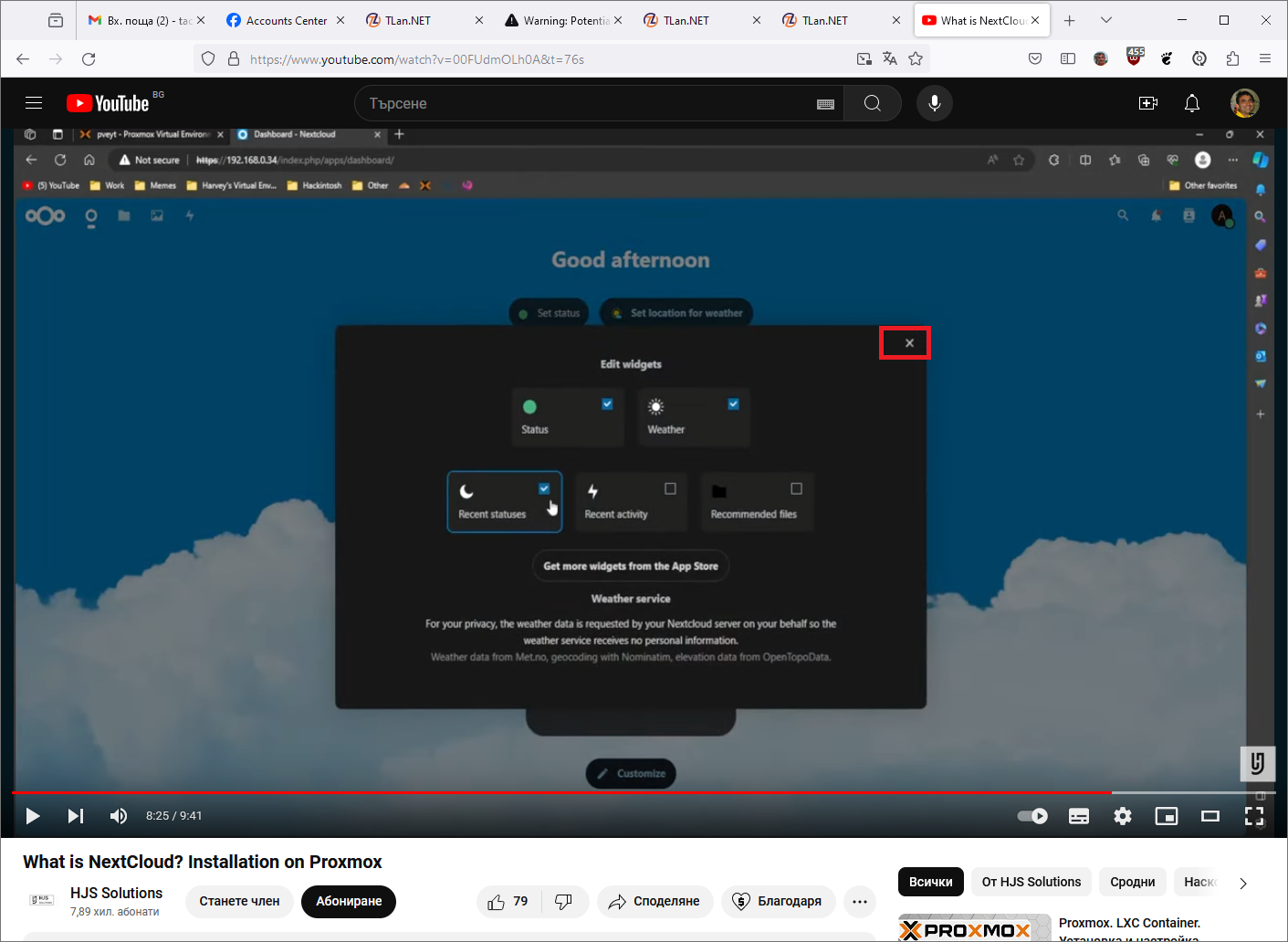Check the Recommended files widget checkbox
Screen dimensions: 1288x942
pos(796,488)
